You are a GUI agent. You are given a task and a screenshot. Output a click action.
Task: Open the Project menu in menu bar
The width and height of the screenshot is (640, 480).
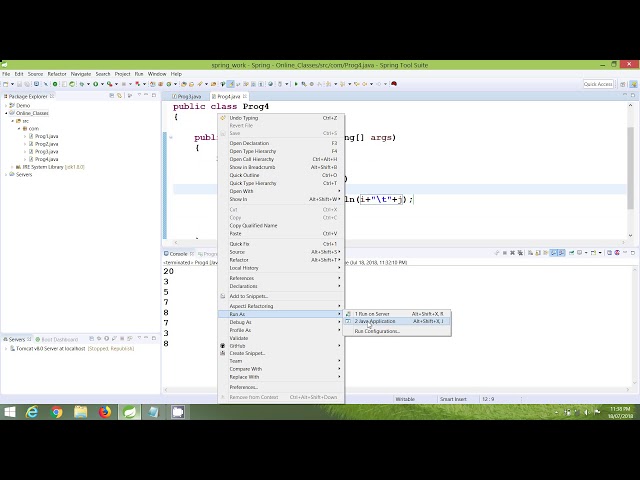click(x=122, y=74)
